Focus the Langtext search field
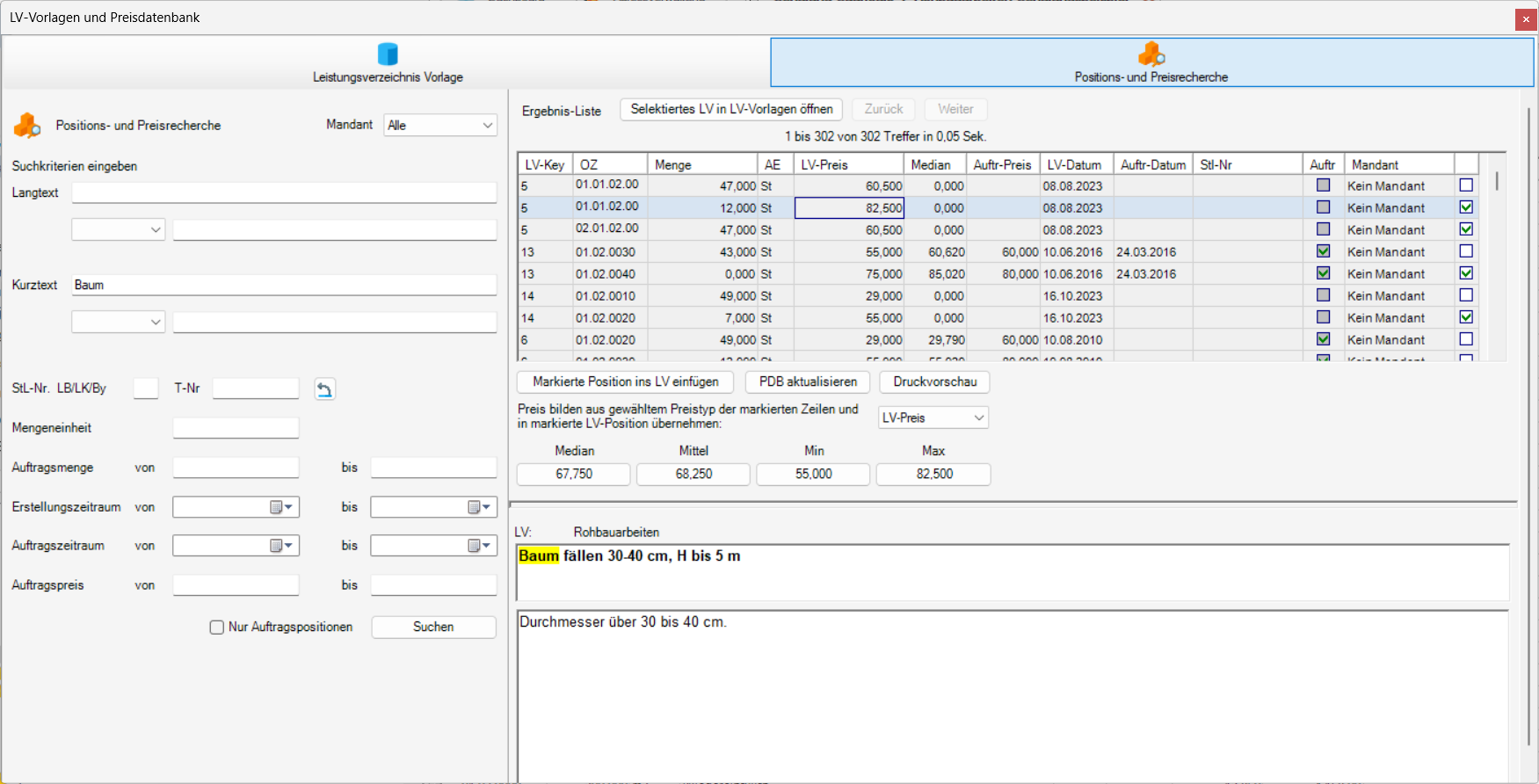 point(285,193)
